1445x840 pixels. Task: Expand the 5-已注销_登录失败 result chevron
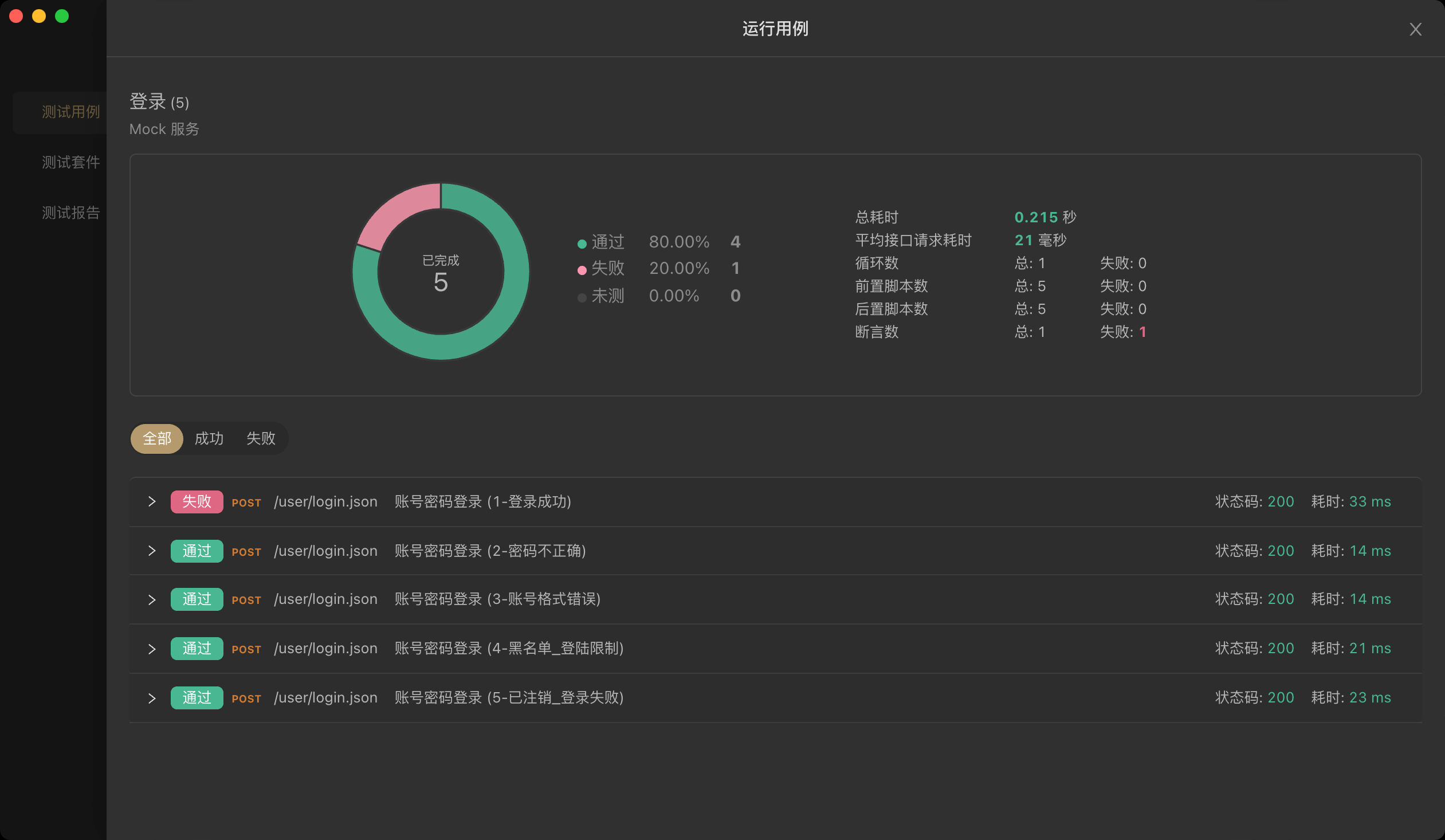tap(152, 698)
